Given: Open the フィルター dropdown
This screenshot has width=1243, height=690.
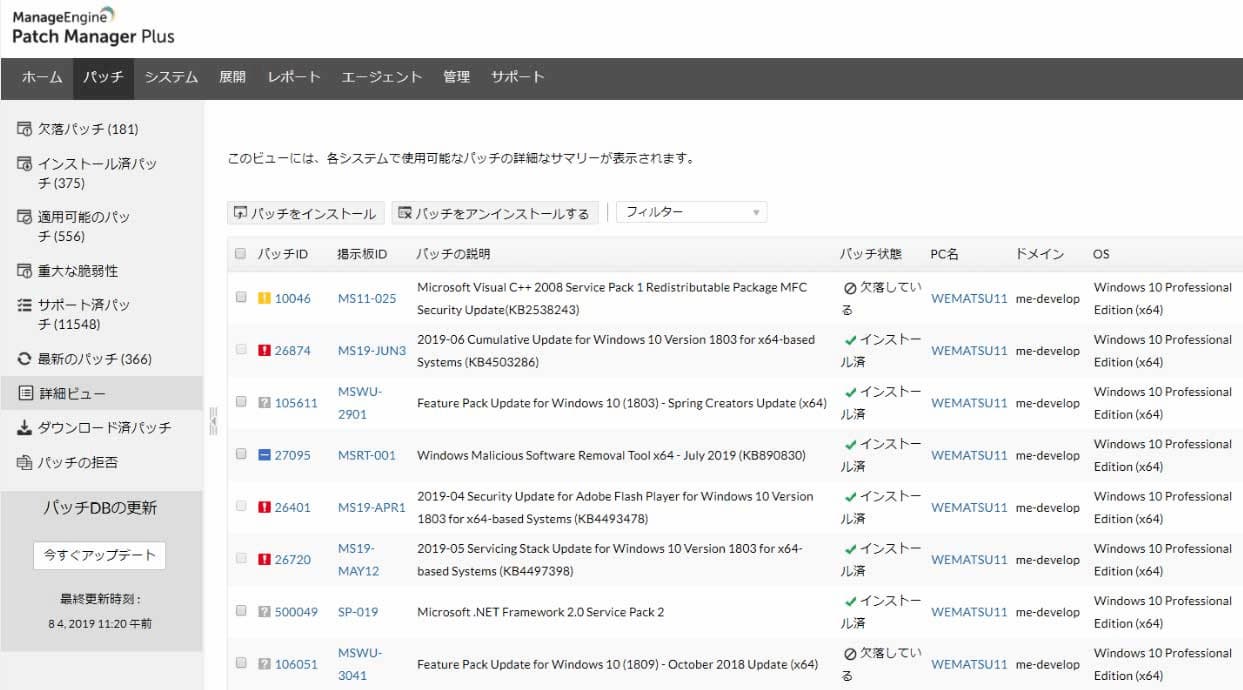Looking at the screenshot, I should tap(690, 211).
